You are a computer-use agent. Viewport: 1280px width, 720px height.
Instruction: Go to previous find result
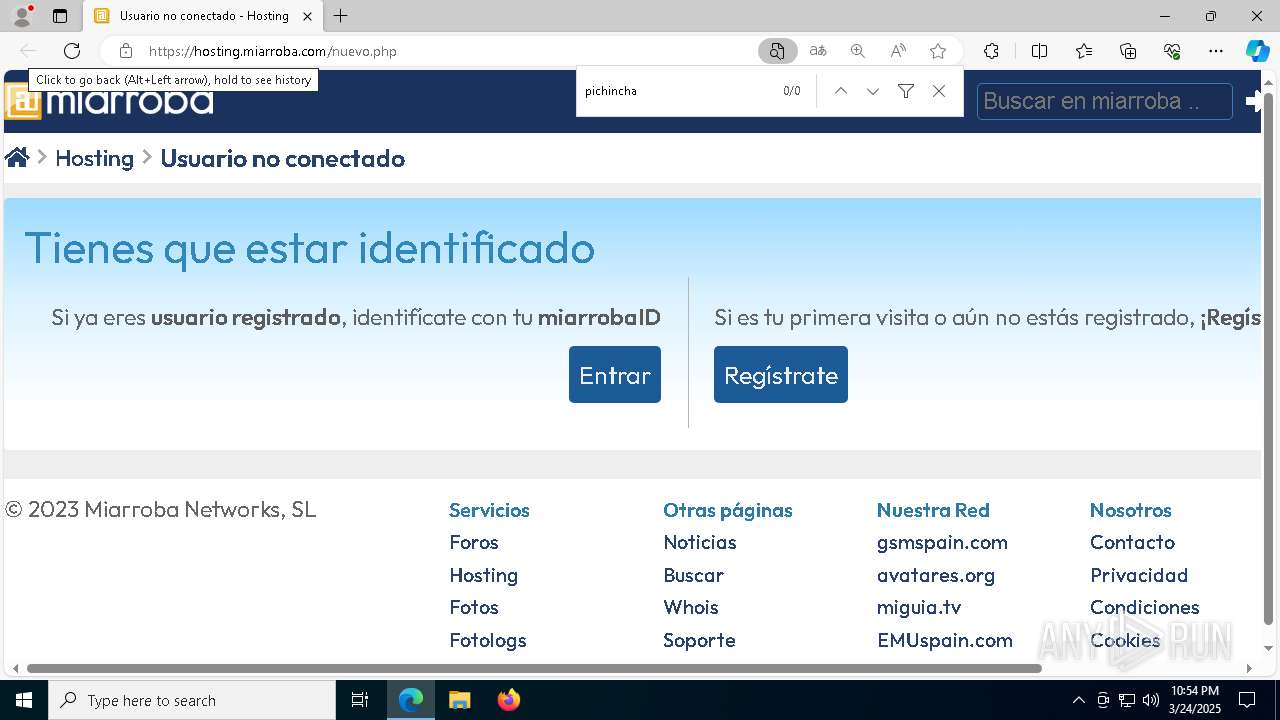pos(841,91)
